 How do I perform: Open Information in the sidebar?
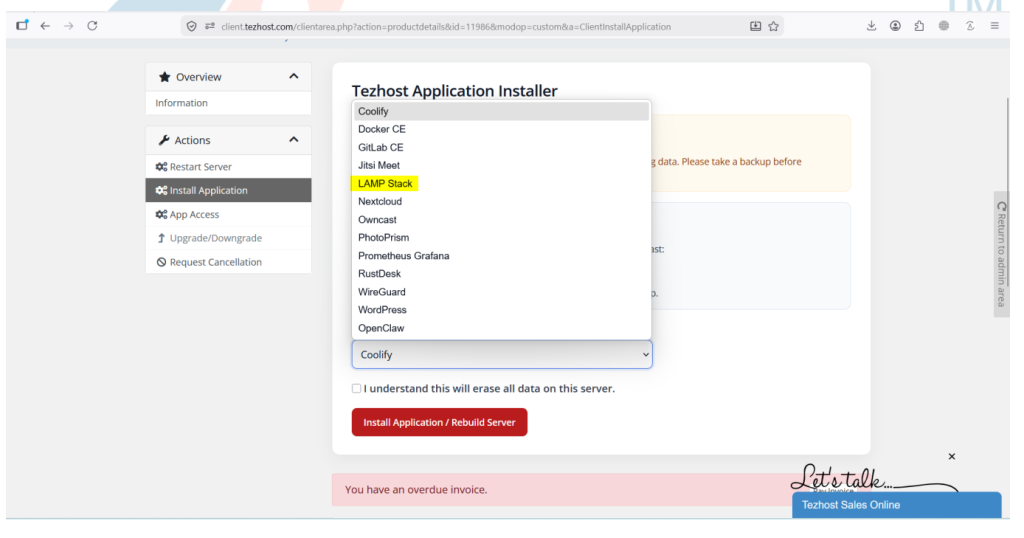pos(228,103)
